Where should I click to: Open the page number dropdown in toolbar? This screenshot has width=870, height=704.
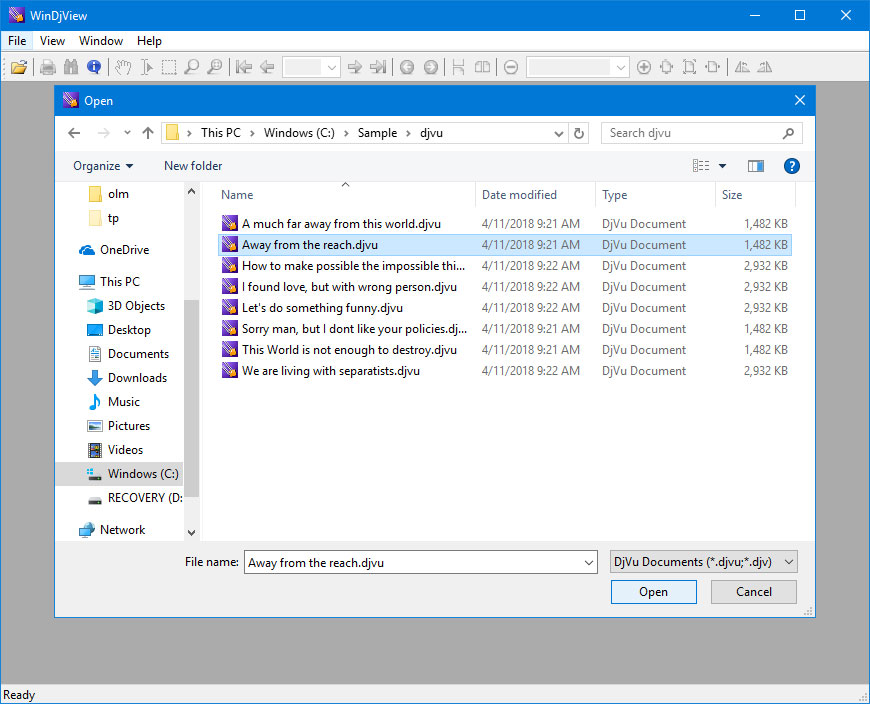tap(332, 68)
